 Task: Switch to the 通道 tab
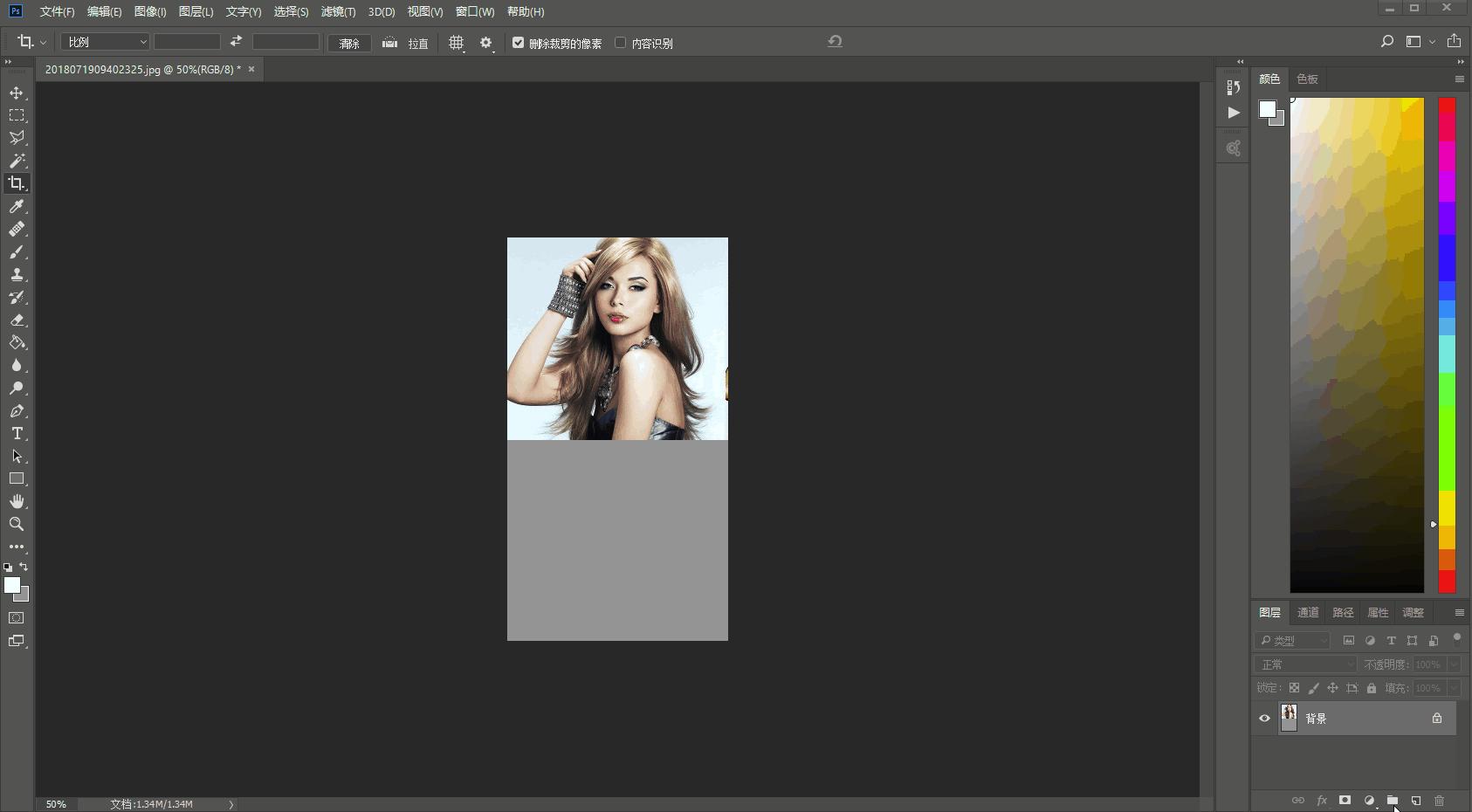coord(1307,613)
